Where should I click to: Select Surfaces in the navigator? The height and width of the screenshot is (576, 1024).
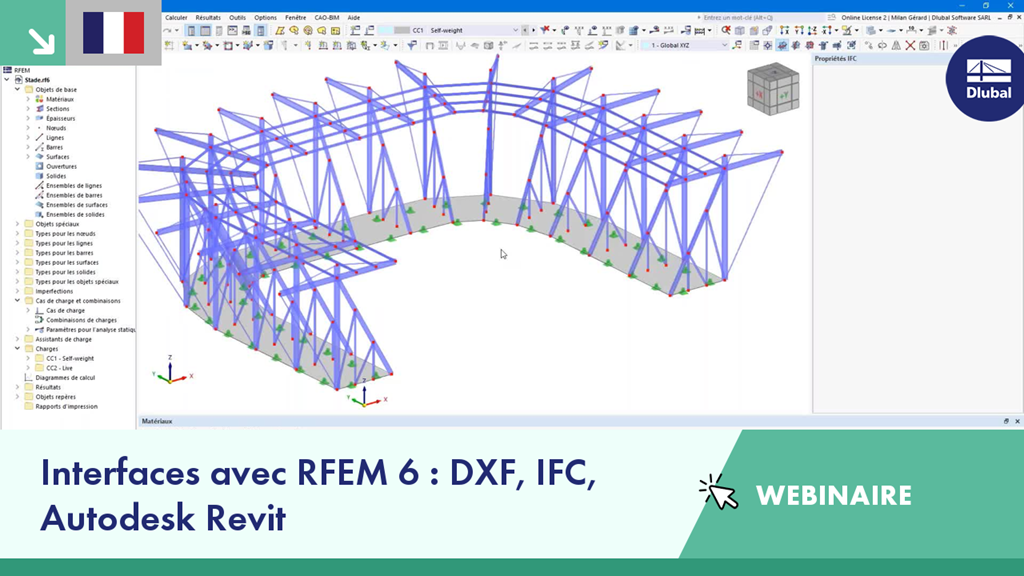click(57, 157)
